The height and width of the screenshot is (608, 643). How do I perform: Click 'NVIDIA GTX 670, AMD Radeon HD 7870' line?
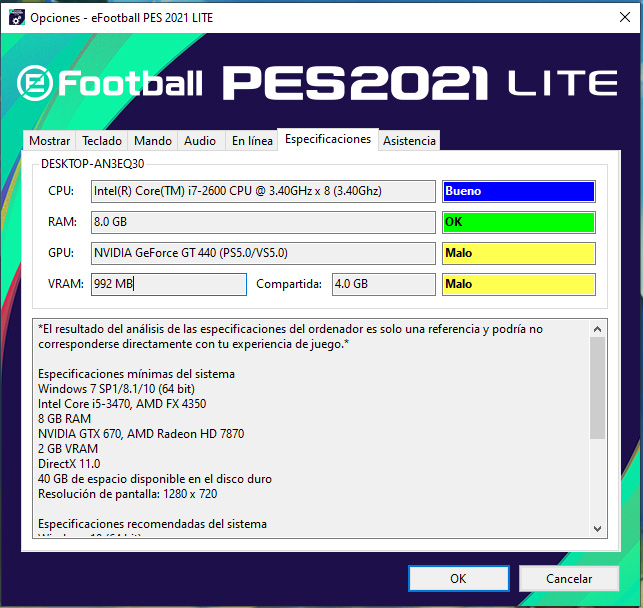pos(141,434)
